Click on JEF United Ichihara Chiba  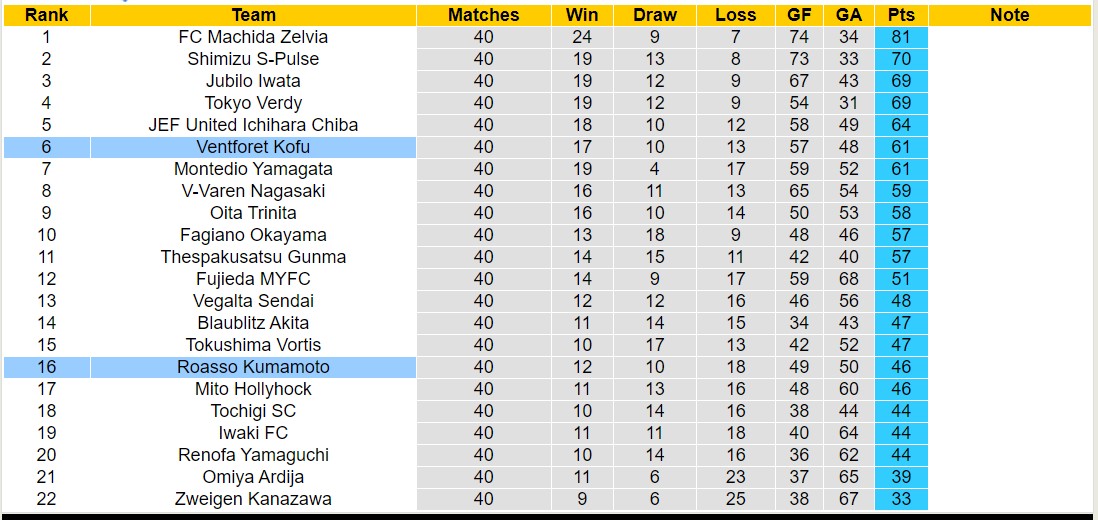[253, 125]
